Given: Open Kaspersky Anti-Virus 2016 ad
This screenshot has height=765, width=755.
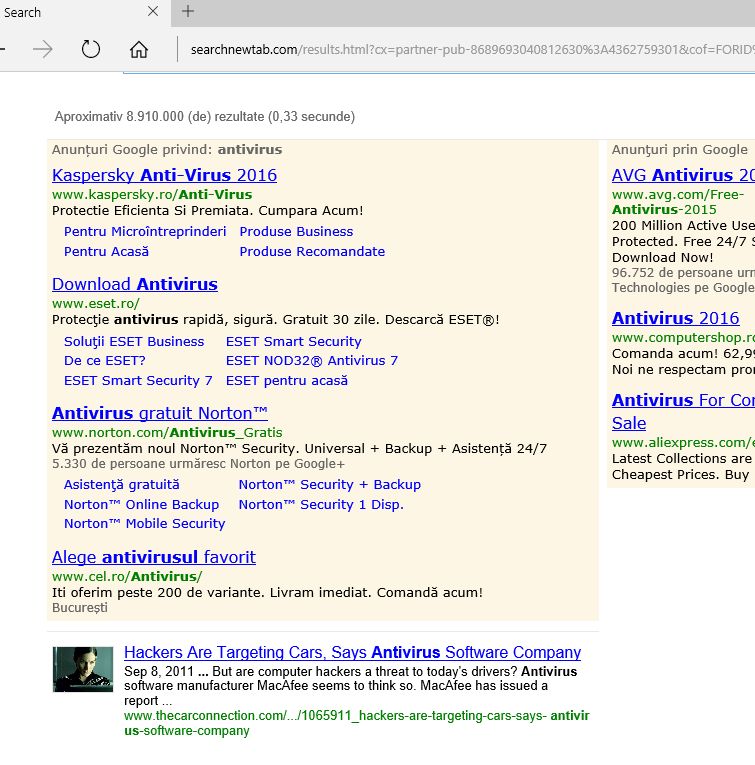Looking at the screenshot, I should pos(164,175).
